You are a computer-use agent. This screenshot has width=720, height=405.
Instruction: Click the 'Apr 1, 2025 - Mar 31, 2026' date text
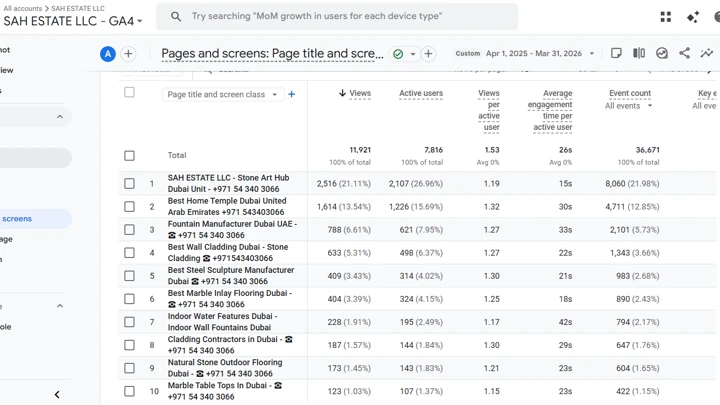tap(534, 53)
